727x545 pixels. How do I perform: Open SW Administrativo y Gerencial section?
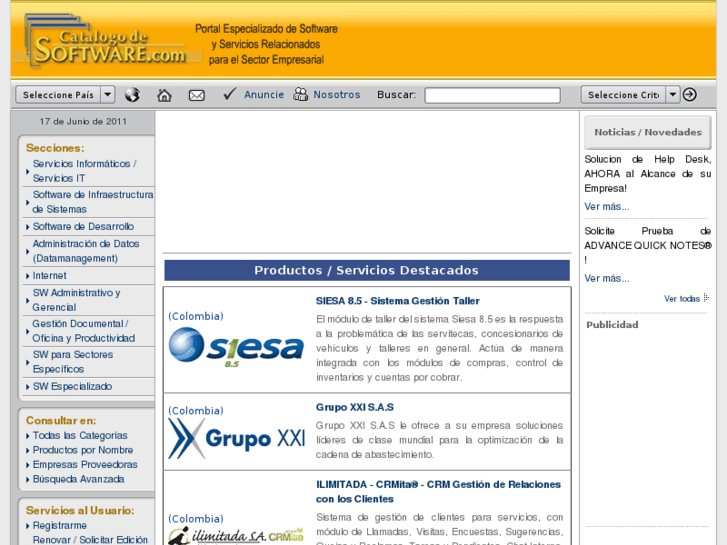point(76,300)
